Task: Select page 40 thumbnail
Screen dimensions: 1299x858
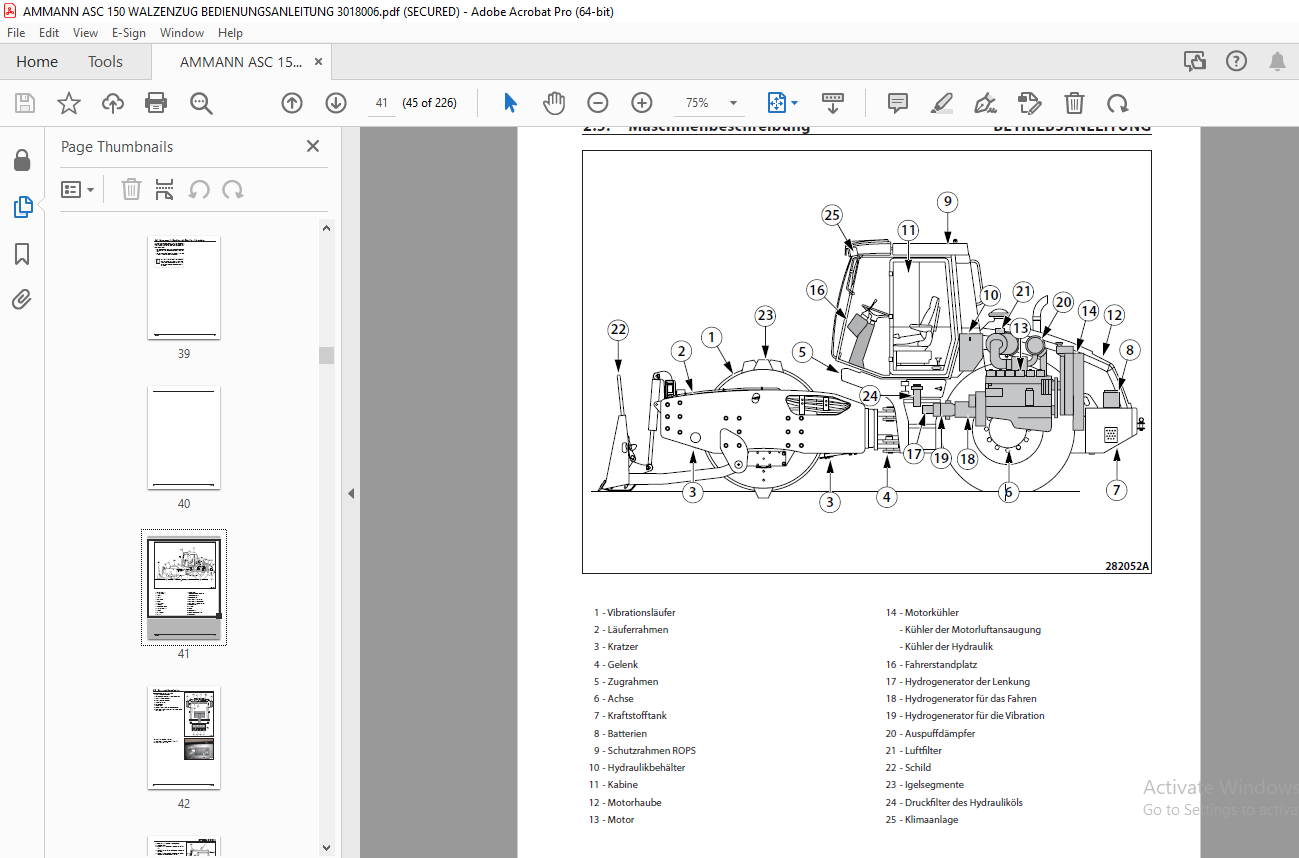Action: [184, 438]
